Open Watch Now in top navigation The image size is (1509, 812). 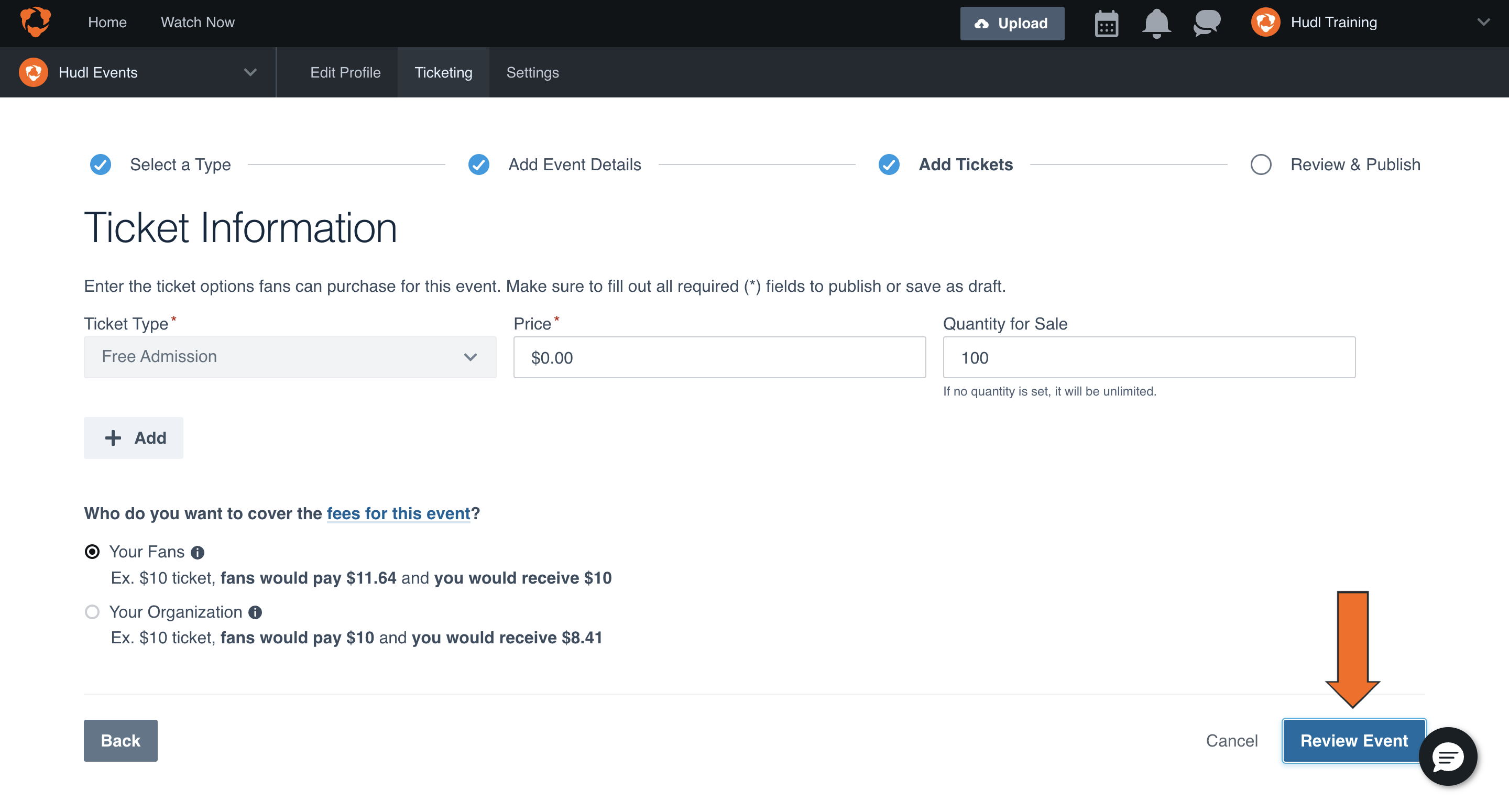[x=198, y=22]
